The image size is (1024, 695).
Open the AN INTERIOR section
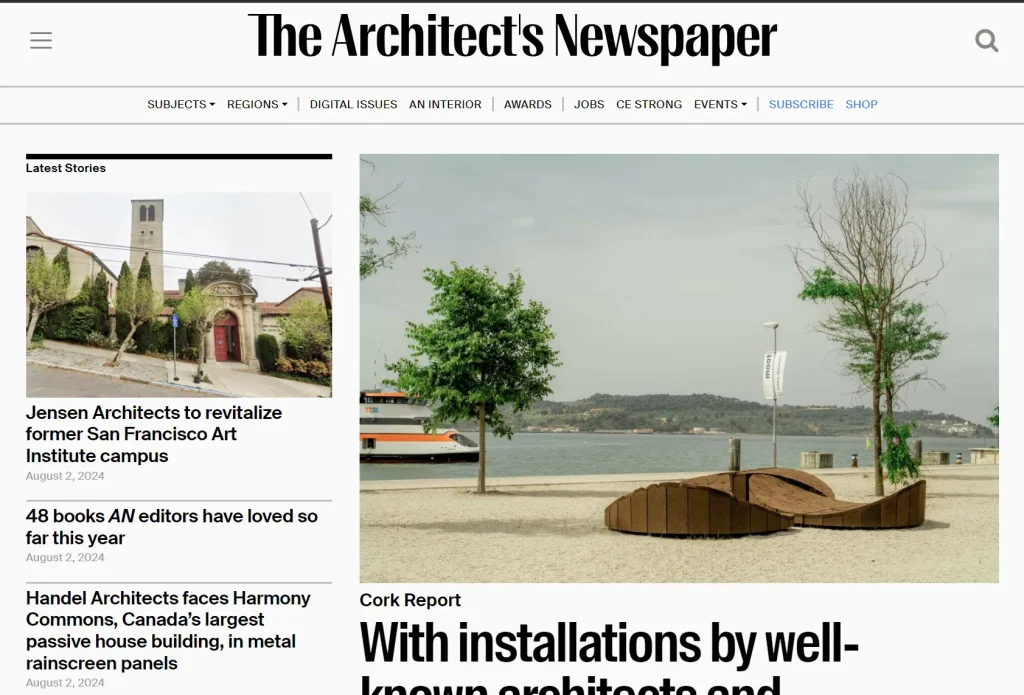(x=445, y=104)
